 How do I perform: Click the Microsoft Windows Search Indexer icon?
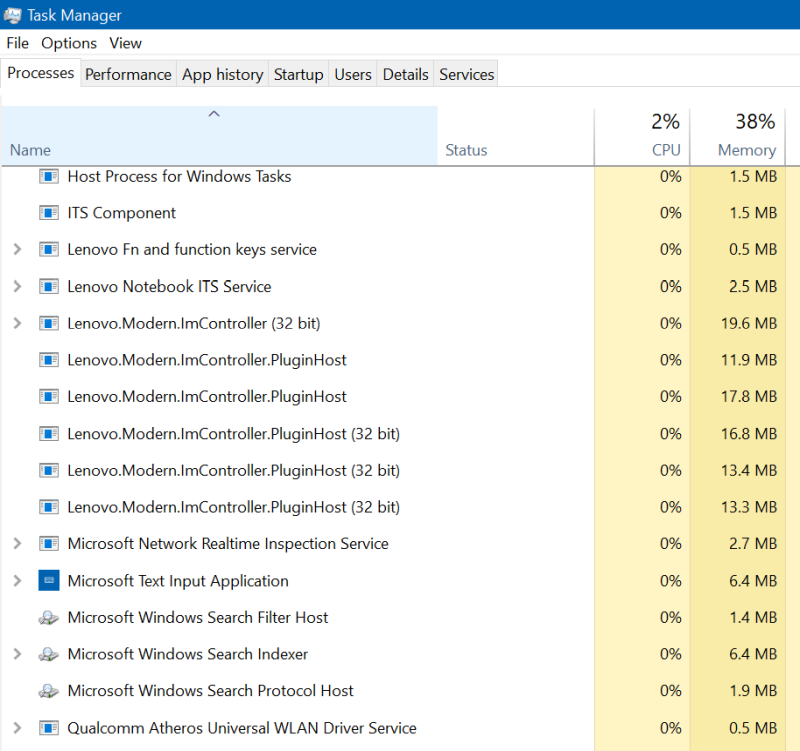click(49, 654)
